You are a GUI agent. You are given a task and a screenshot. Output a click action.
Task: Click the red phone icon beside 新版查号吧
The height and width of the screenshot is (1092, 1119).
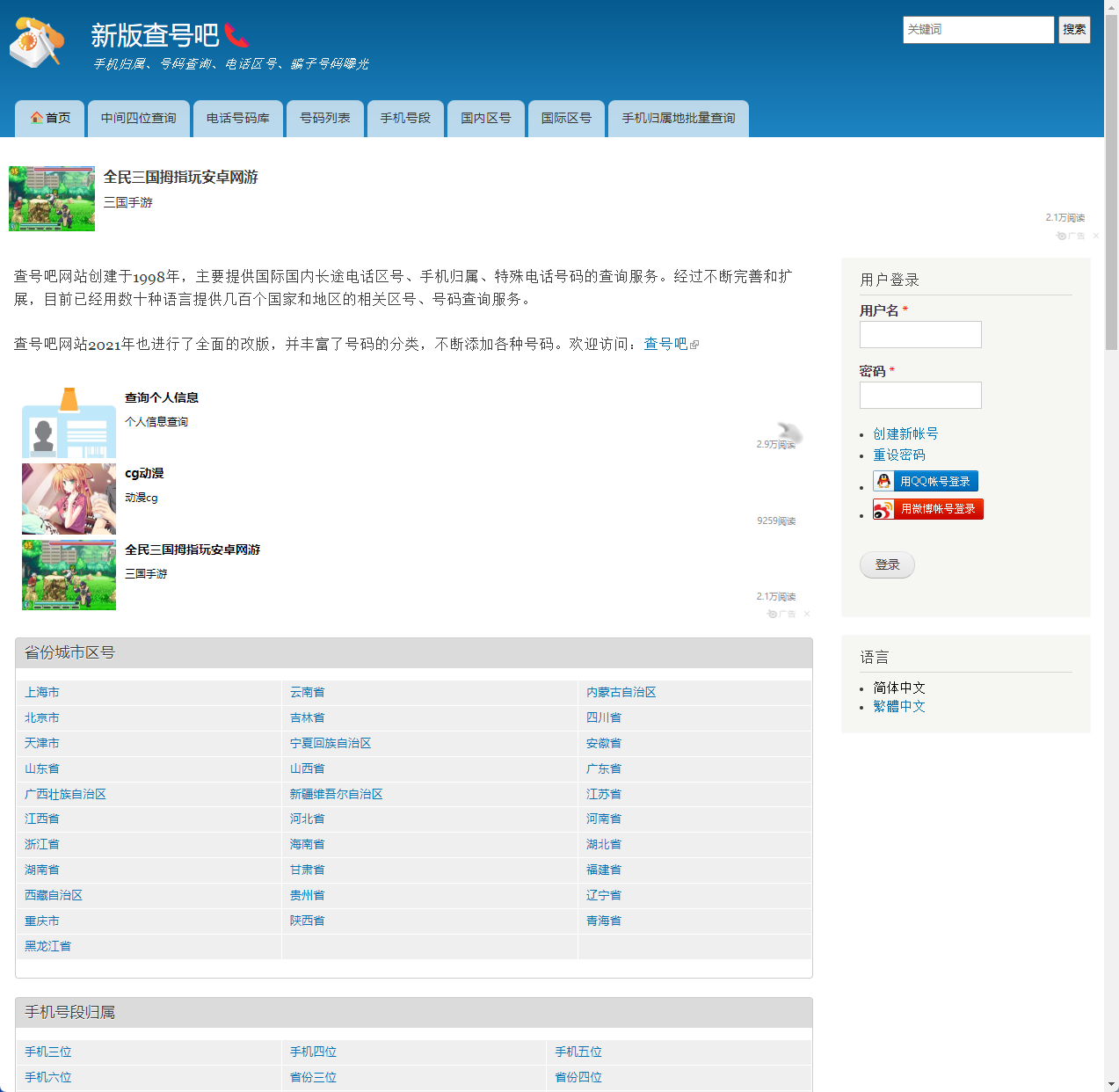click(x=237, y=33)
